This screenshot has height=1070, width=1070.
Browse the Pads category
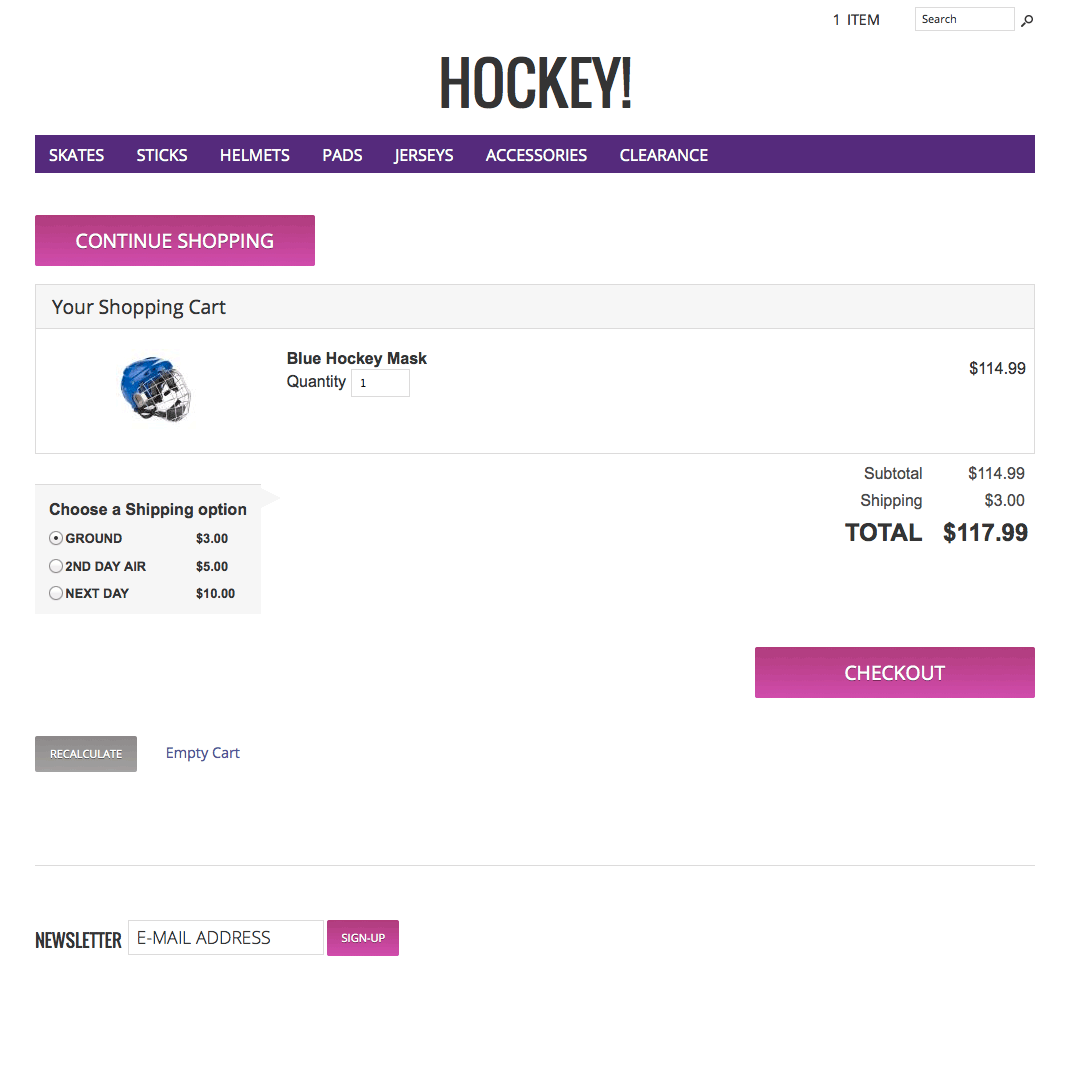click(x=342, y=155)
